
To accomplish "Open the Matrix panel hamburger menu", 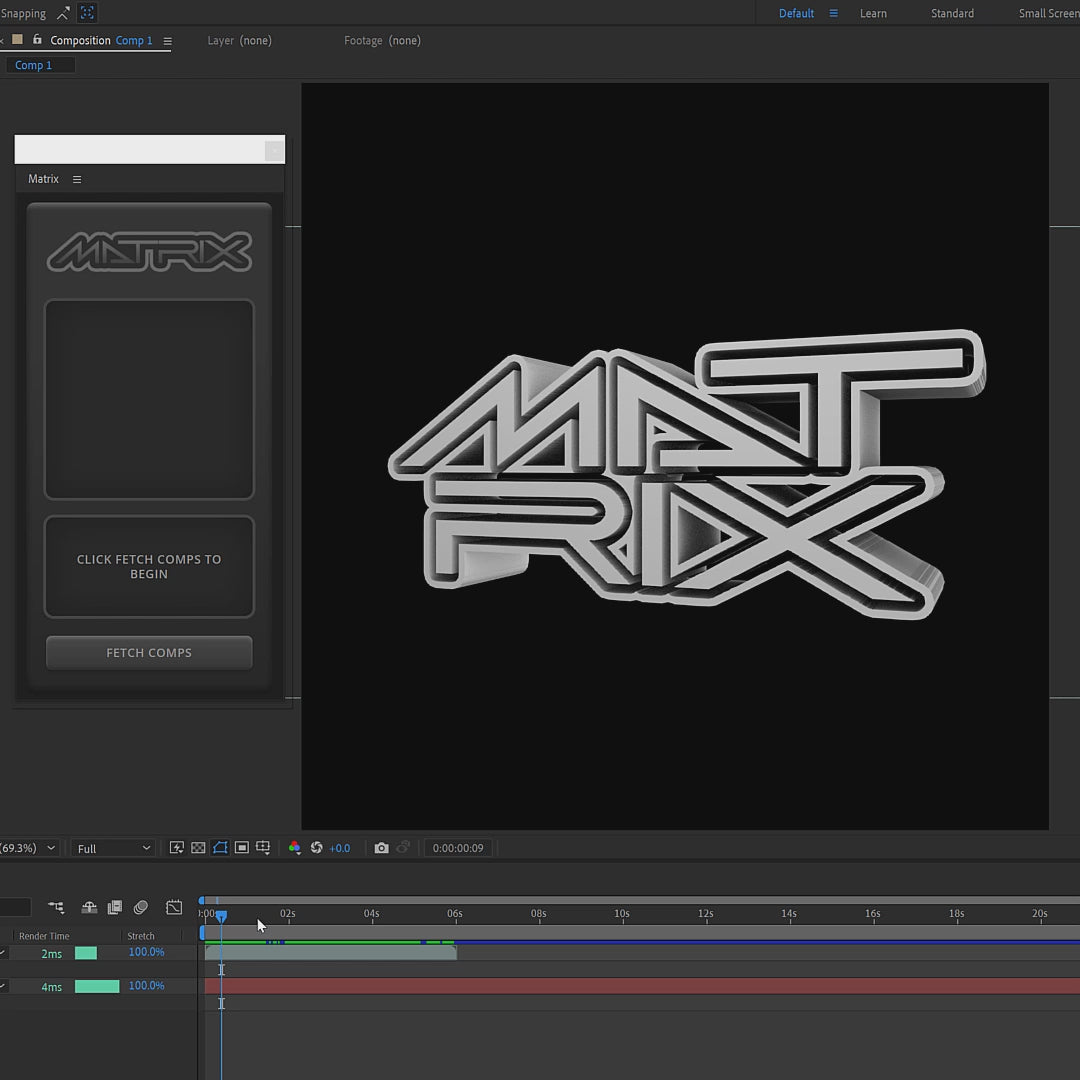I will [x=77, y=179].
